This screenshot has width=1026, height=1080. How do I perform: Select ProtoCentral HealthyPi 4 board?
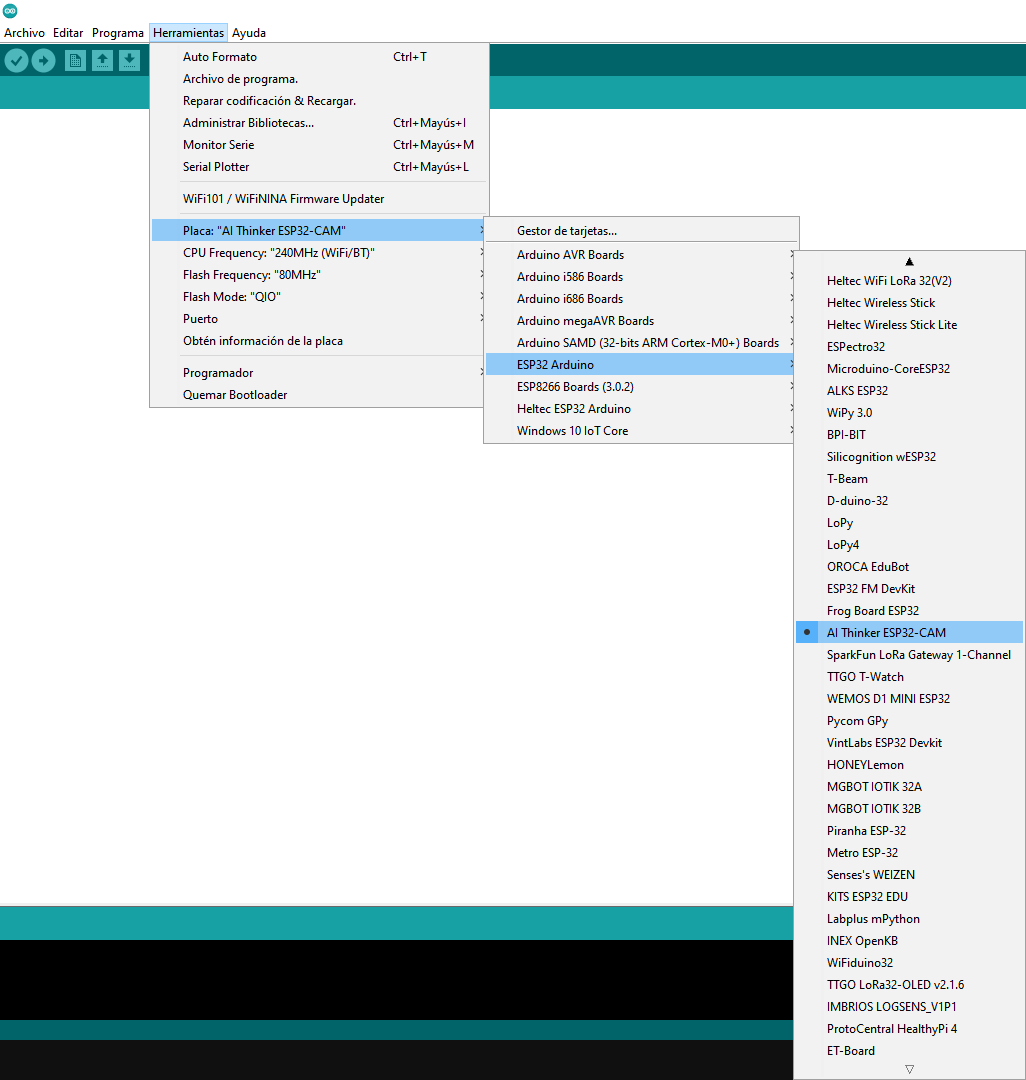coord(909,1028)
